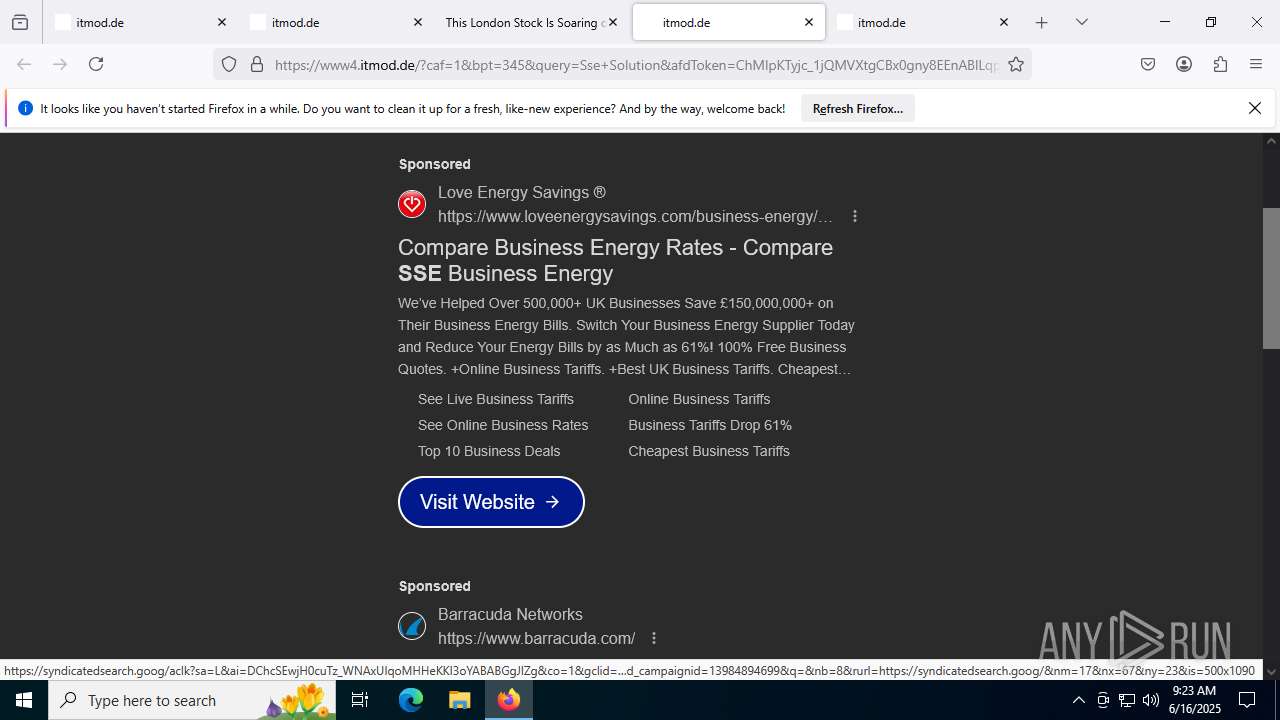Open the Firefox application menu

click(x=1256, y=64)
